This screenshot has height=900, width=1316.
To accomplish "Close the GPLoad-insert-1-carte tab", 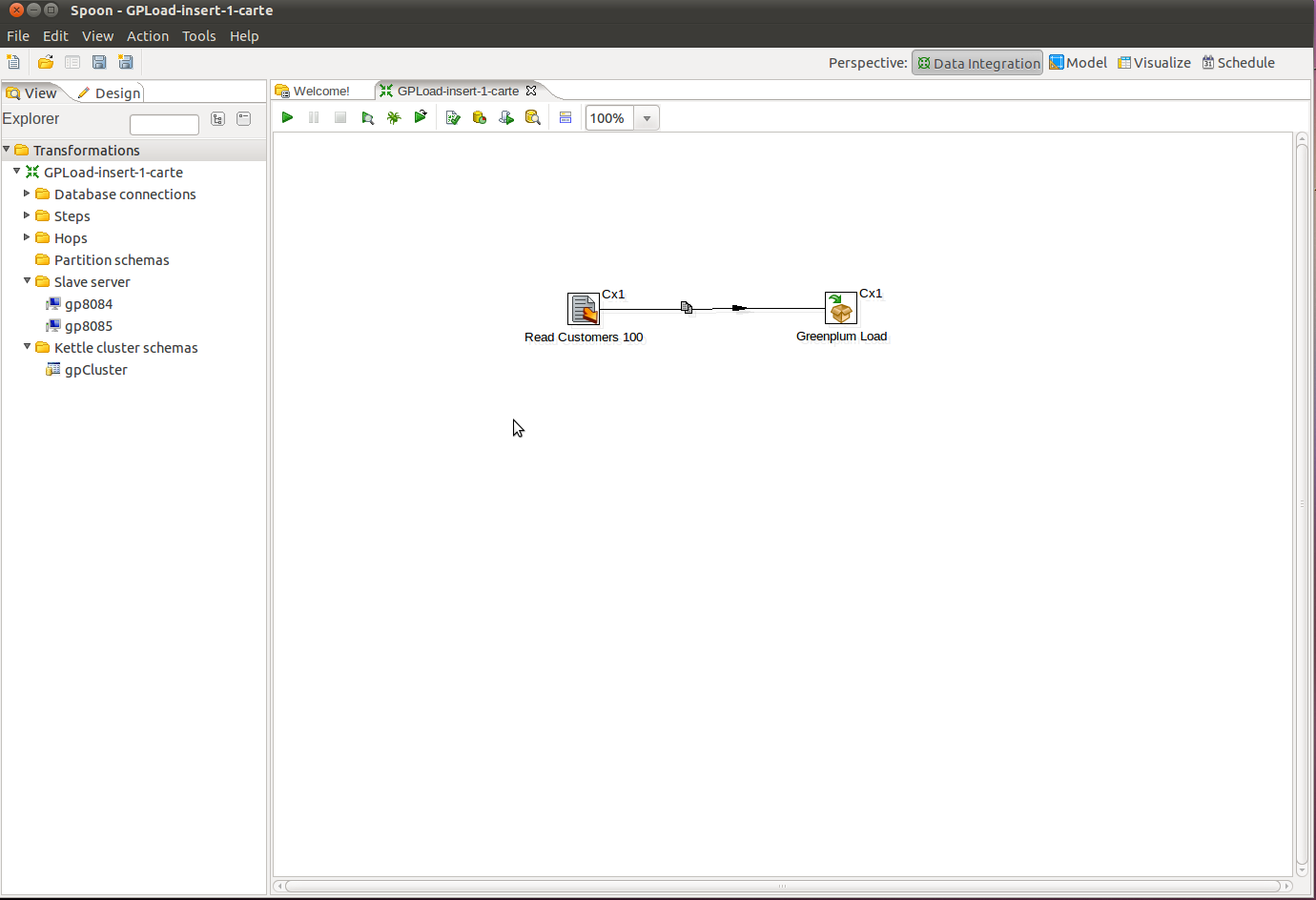I will [x=531, y=91].
